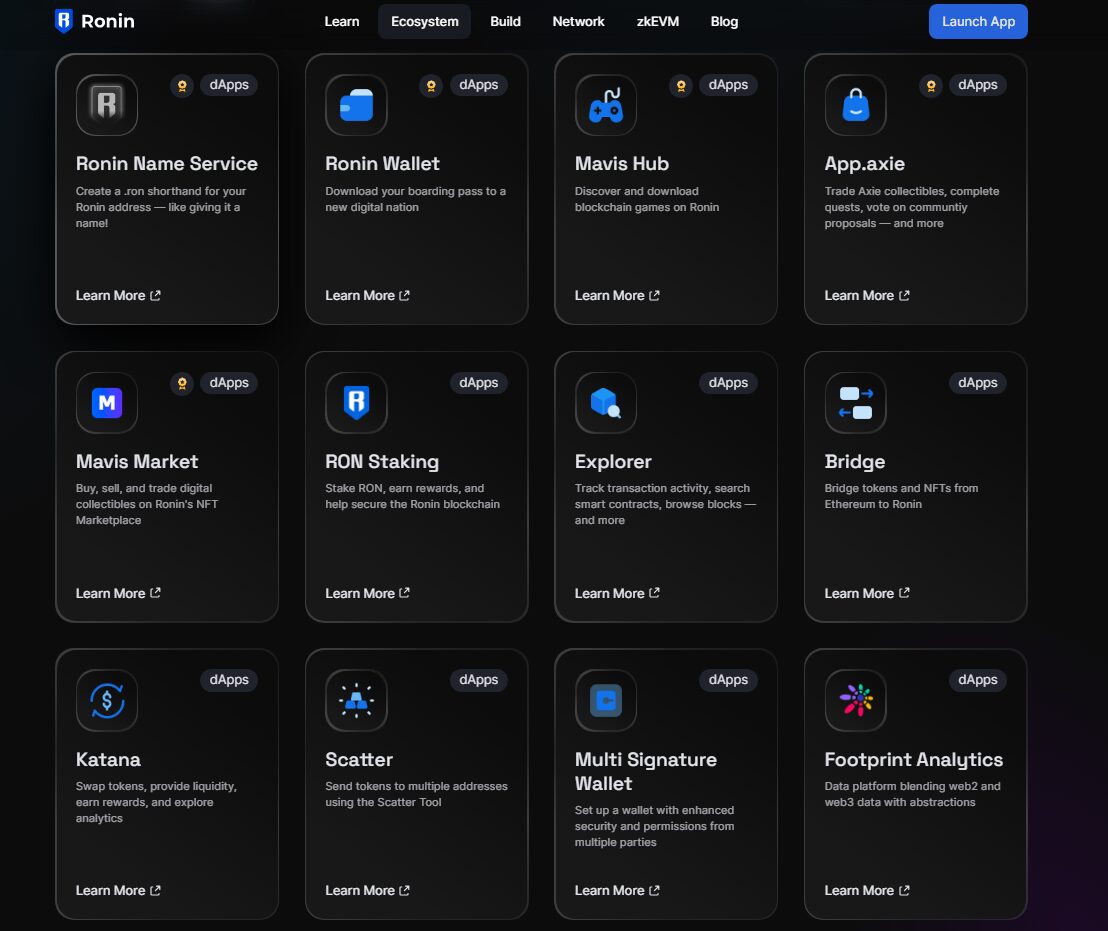Click the Ronin Wallet title

coord(382,164)
